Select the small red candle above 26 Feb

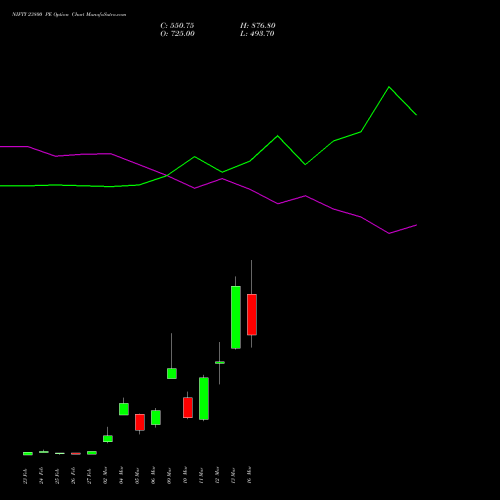click(x=76, y=453)
